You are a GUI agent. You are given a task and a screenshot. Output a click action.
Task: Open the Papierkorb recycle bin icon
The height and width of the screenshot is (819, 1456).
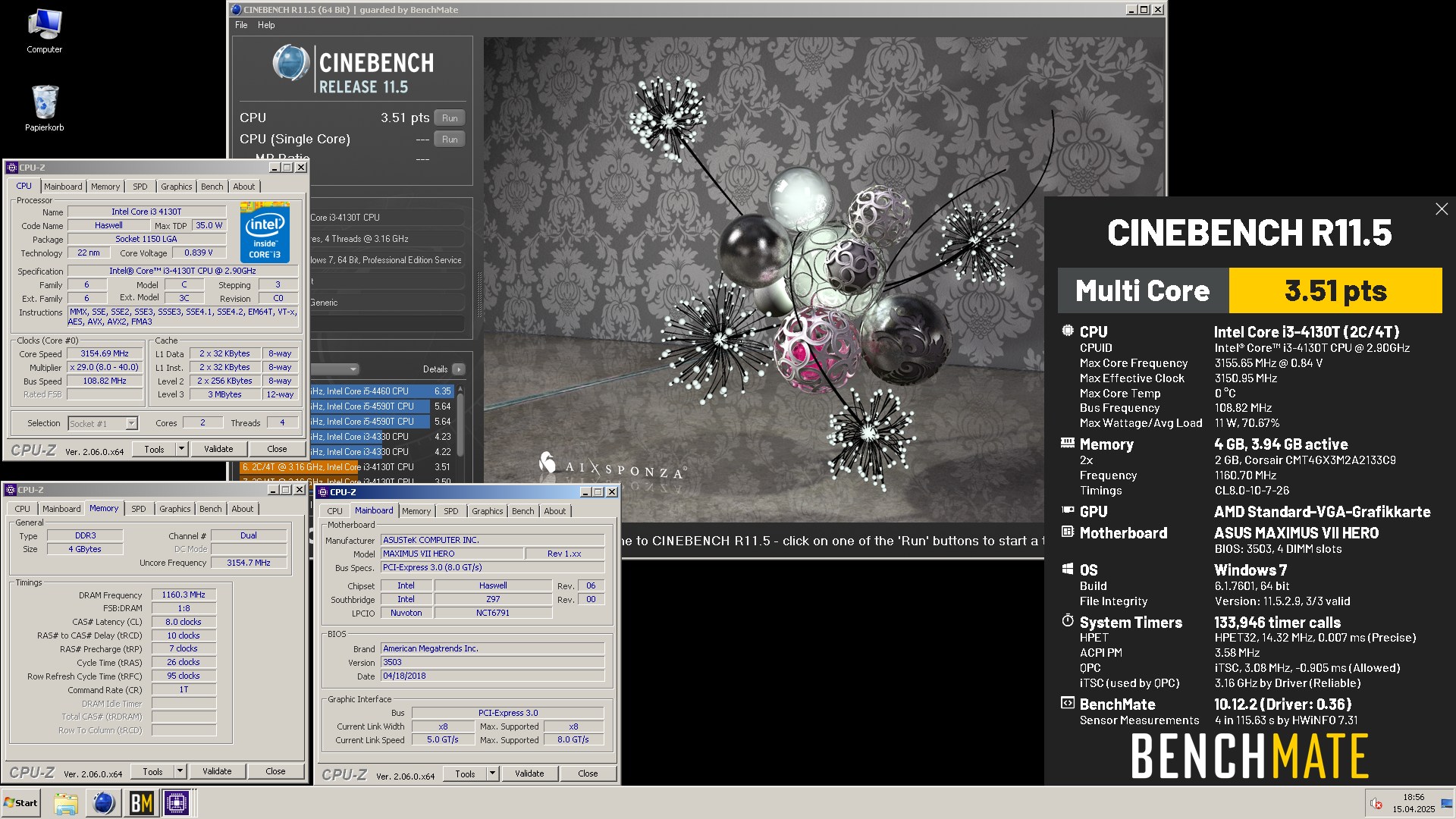coord(44,107)
